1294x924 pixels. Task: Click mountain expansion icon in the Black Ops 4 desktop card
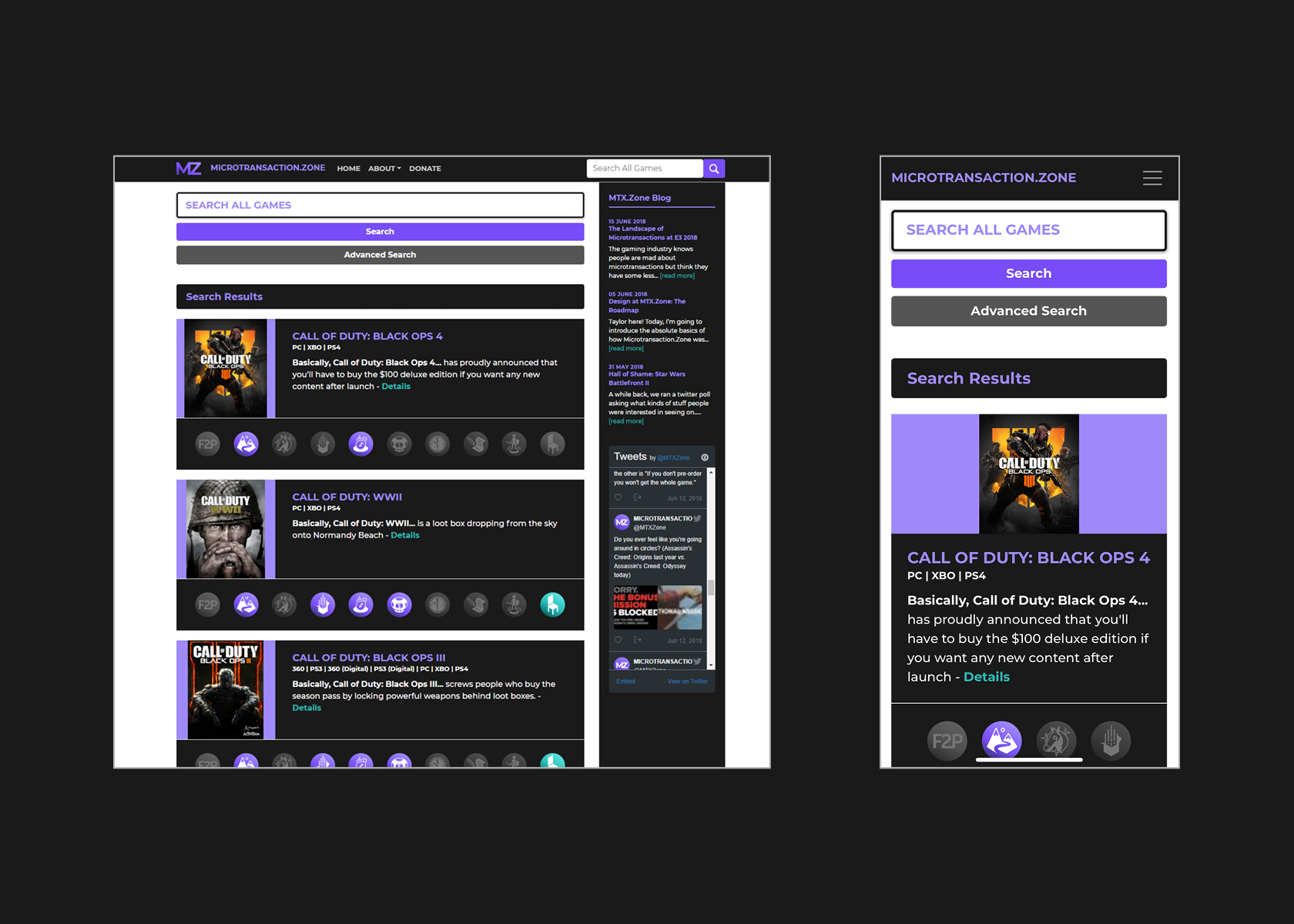pos(246,444)
